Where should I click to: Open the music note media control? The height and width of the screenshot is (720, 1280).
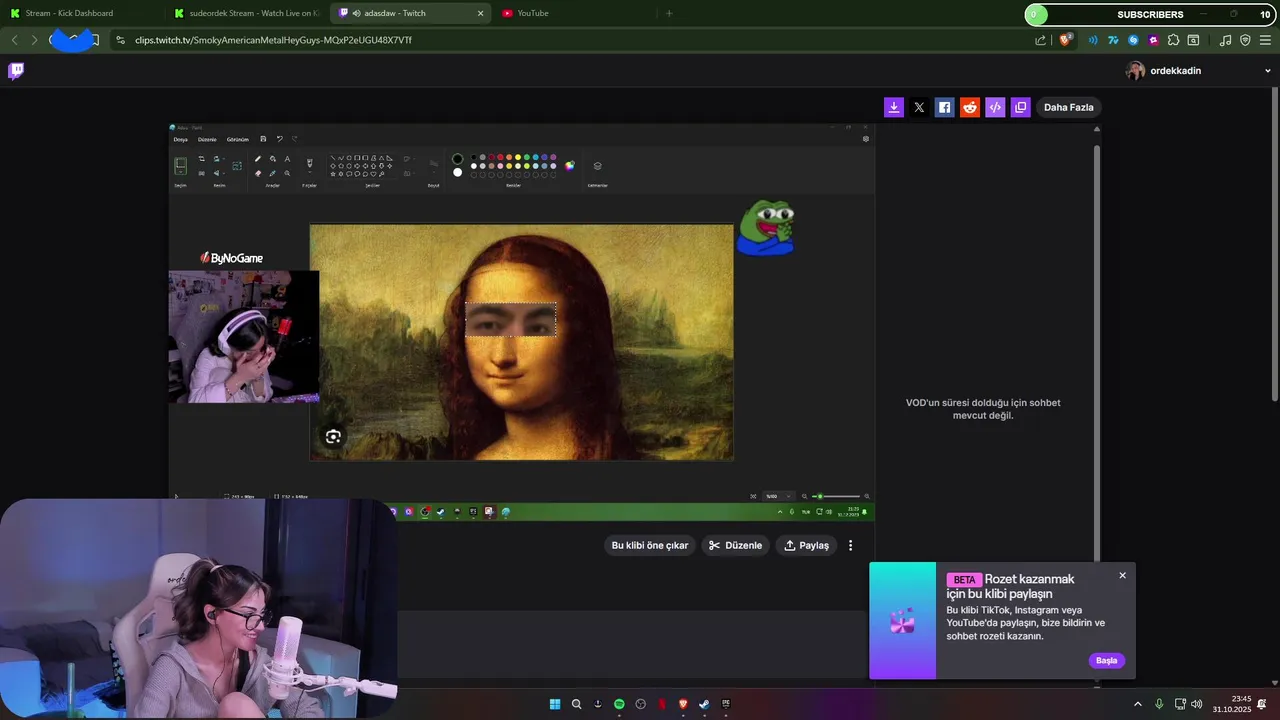pos(1226,40)
